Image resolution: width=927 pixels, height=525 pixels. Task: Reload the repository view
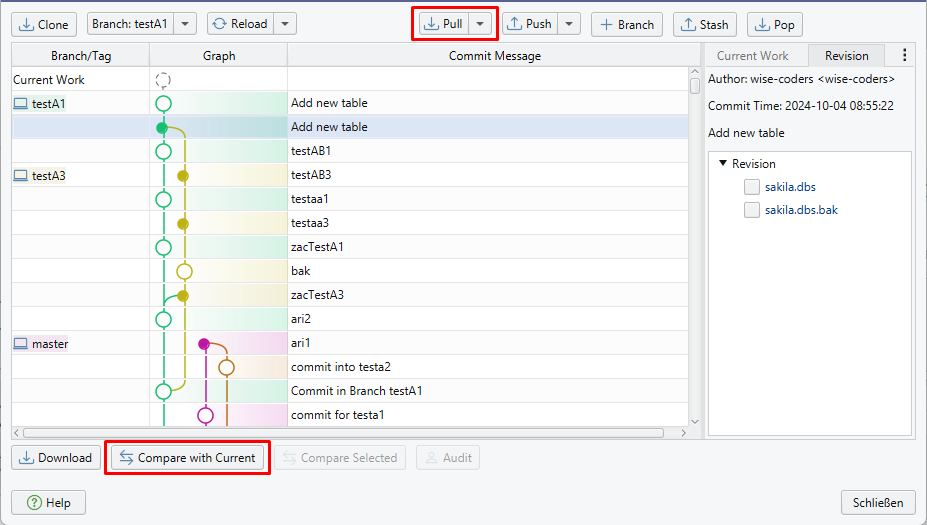point(240,24)
